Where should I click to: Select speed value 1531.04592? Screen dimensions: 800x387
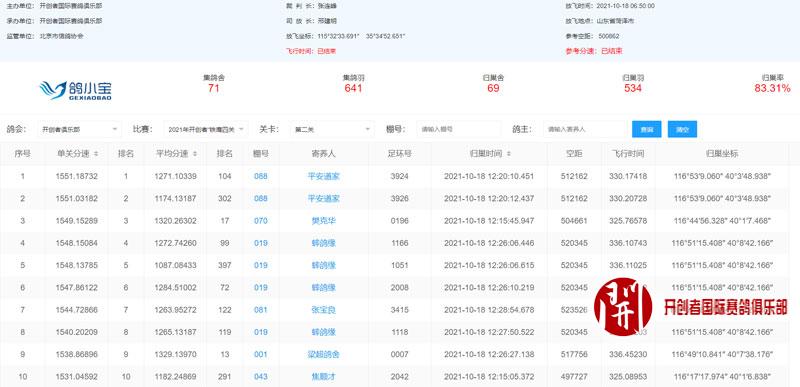point(77,377)
